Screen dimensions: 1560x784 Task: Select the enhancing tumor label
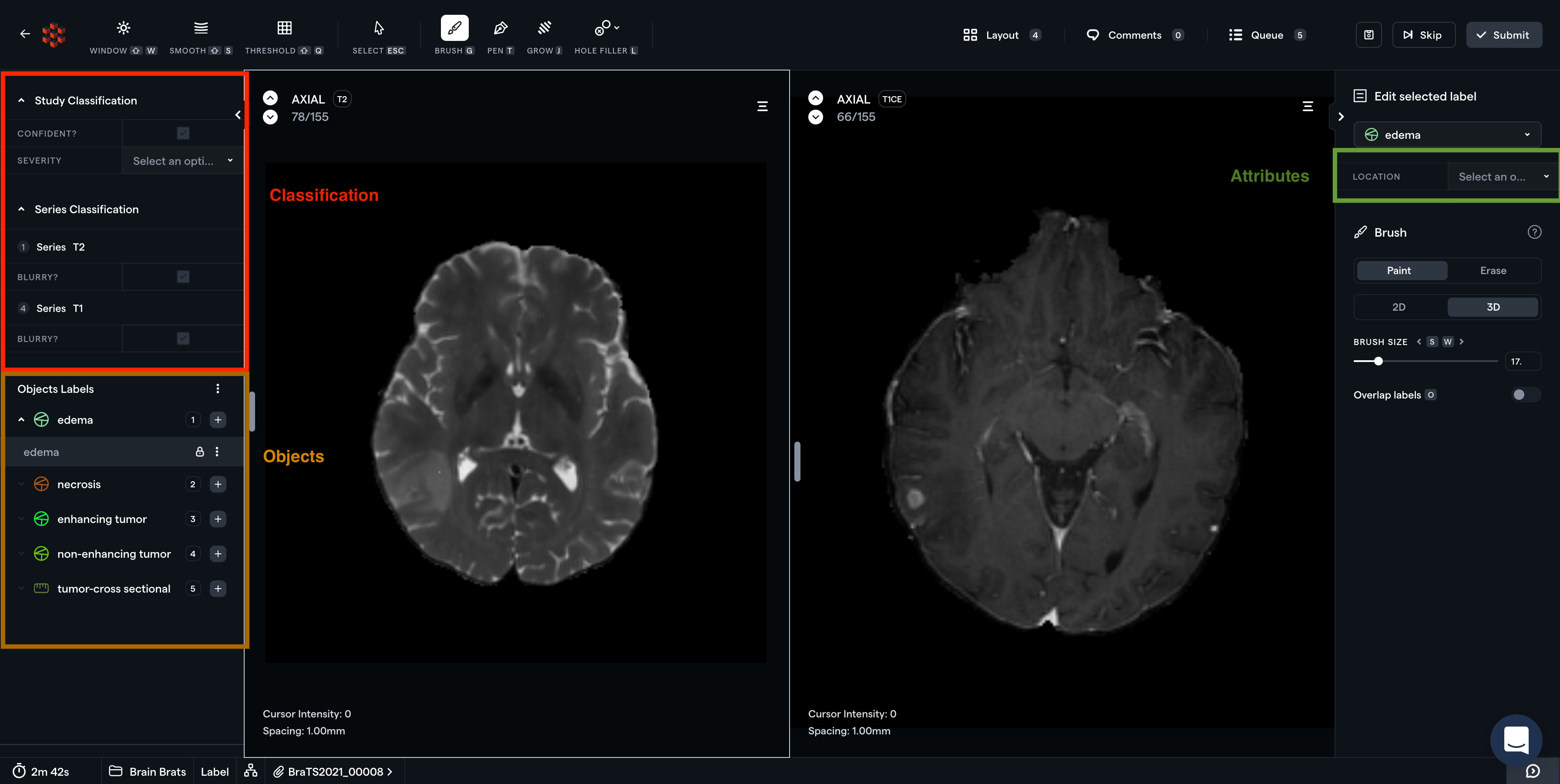tap(102, 519)
